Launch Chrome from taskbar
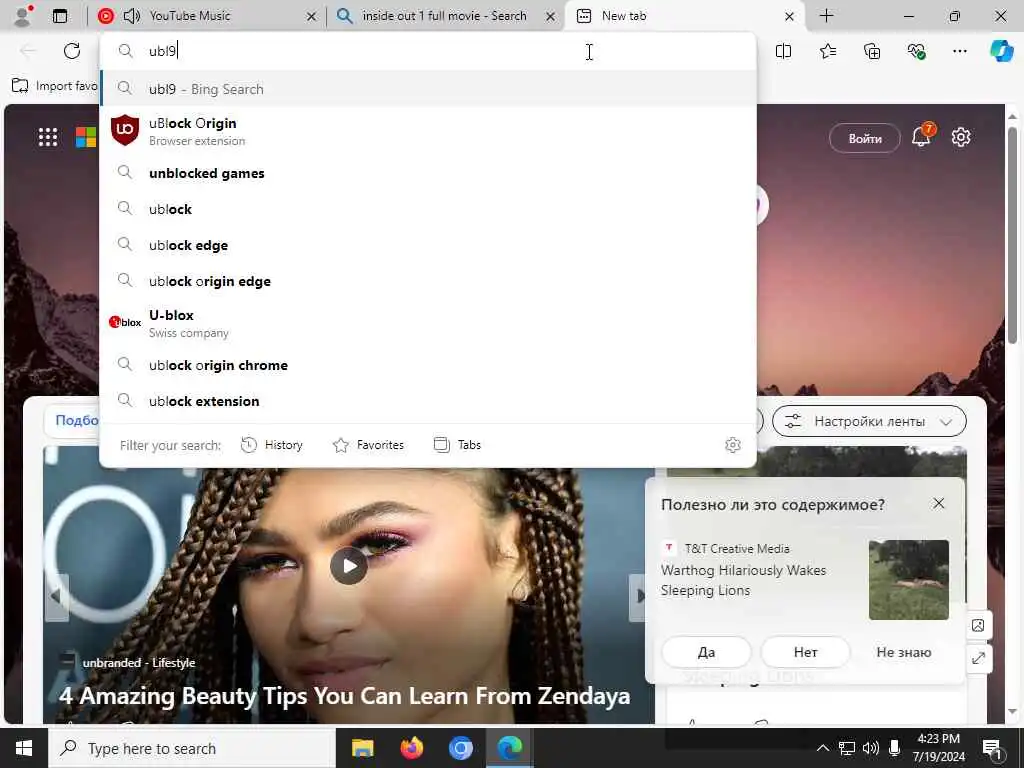This screenshot has height=768, width=1024. point(460,748)
